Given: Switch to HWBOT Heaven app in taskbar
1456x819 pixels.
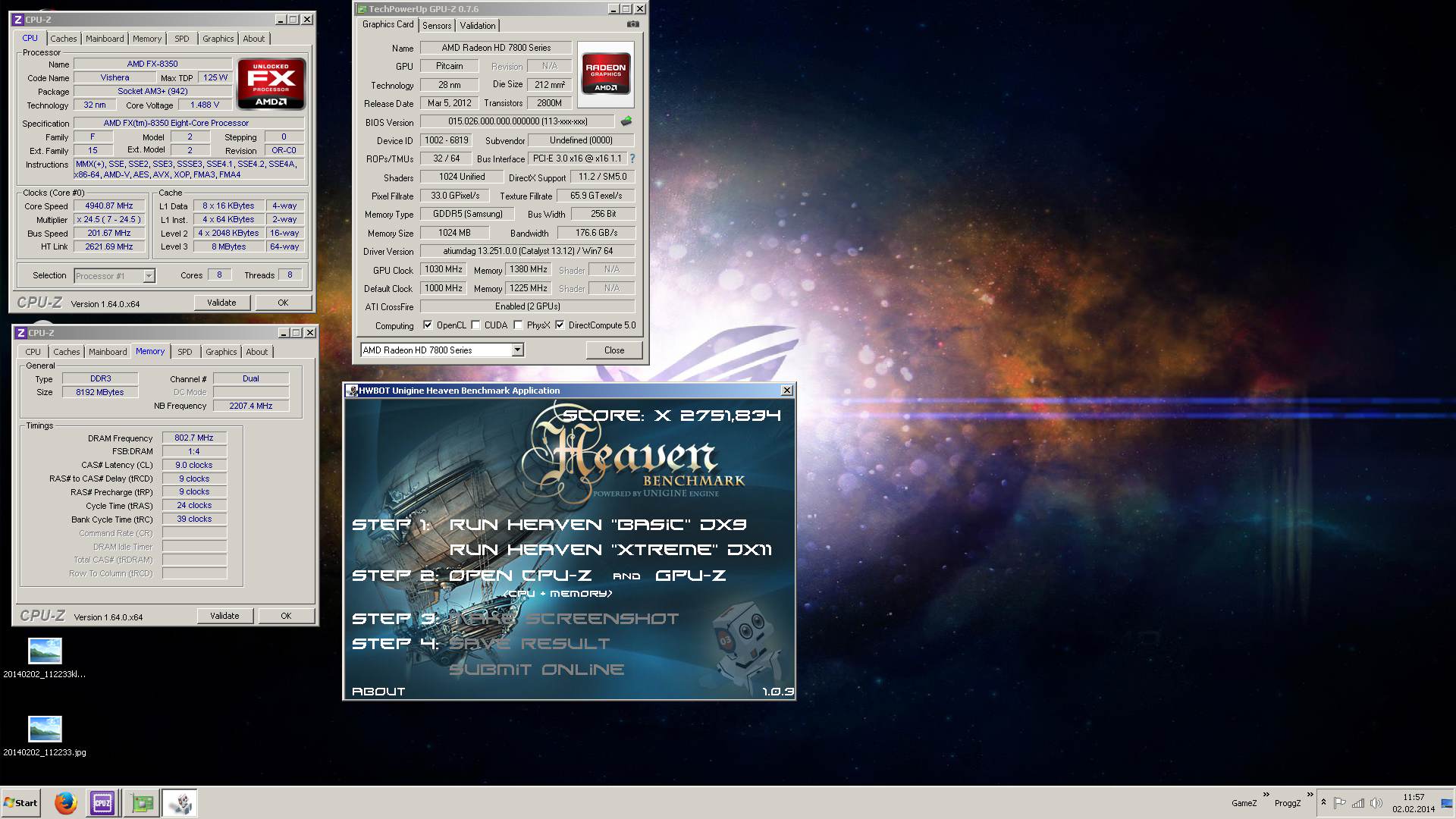Looking at the screenshot, I should pos(180,803).
